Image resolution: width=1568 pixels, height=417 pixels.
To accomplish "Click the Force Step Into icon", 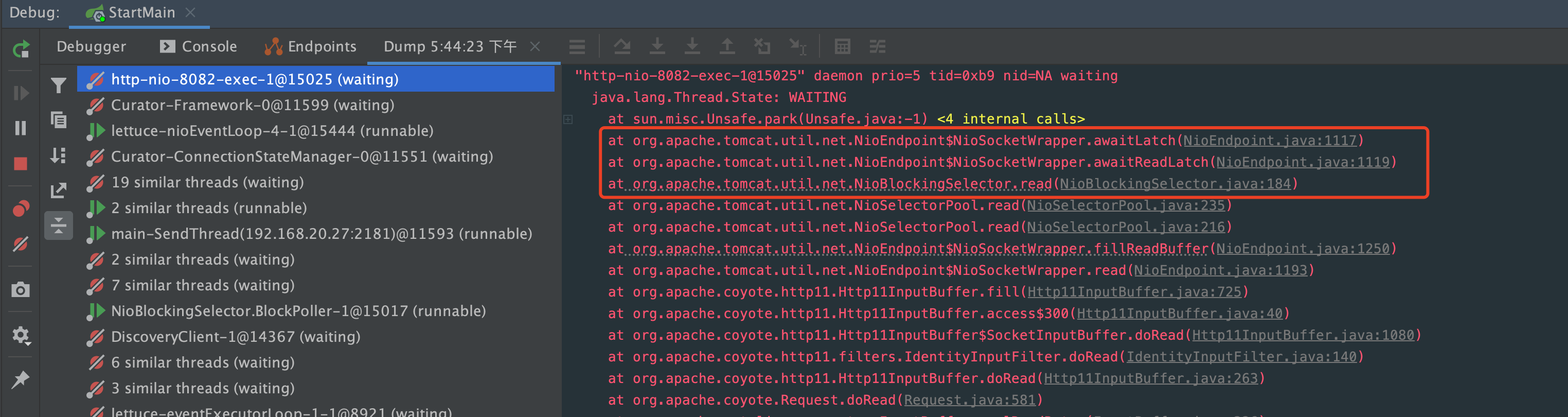I will (x=692, y=47).
